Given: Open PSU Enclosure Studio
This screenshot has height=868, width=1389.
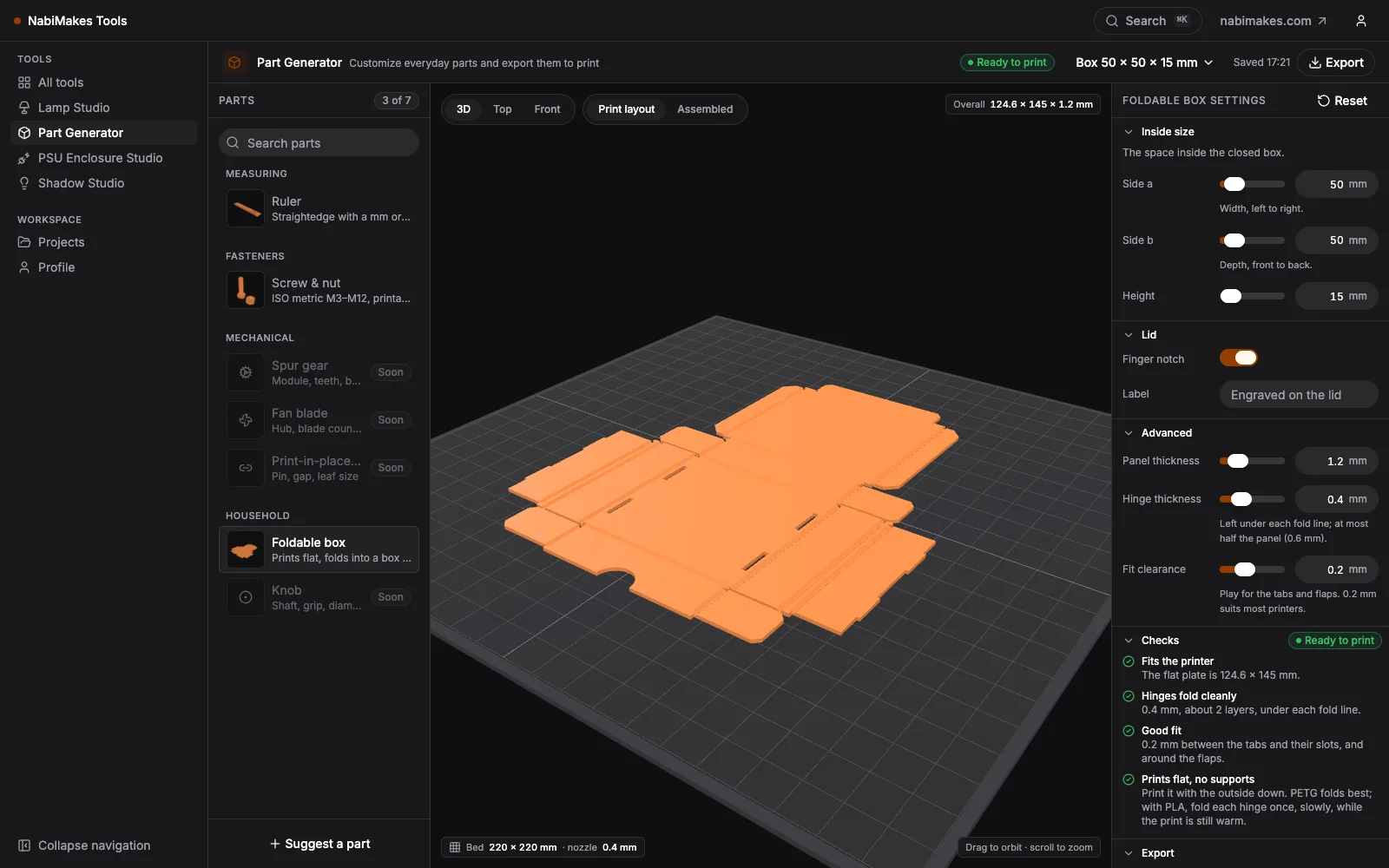Looking at the screenshot, I should pos(103,158).
